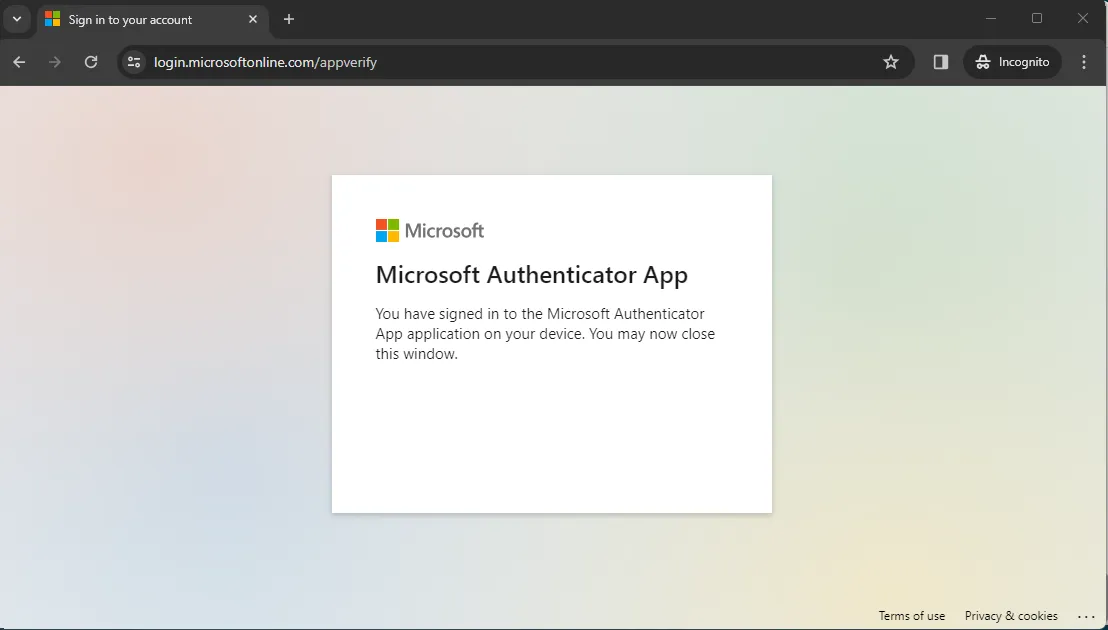Reload the current page
This screenshot has height=630, width=1108.
pyautogui.click(x=91, y=62)
